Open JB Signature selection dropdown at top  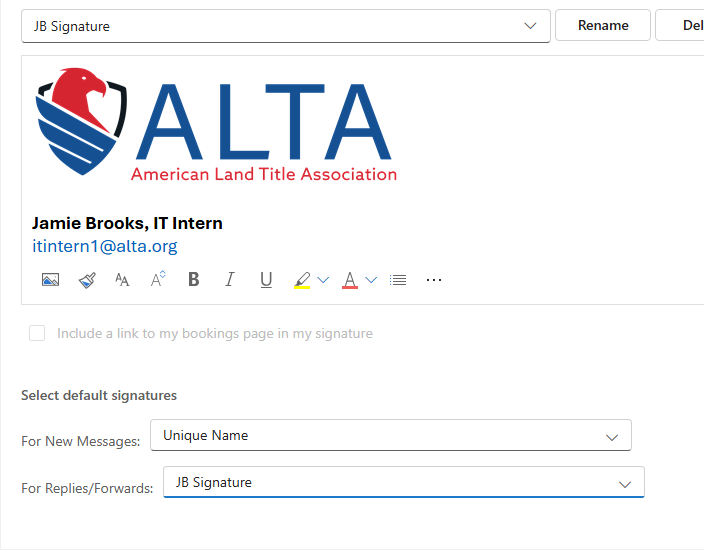click(286, 26)
